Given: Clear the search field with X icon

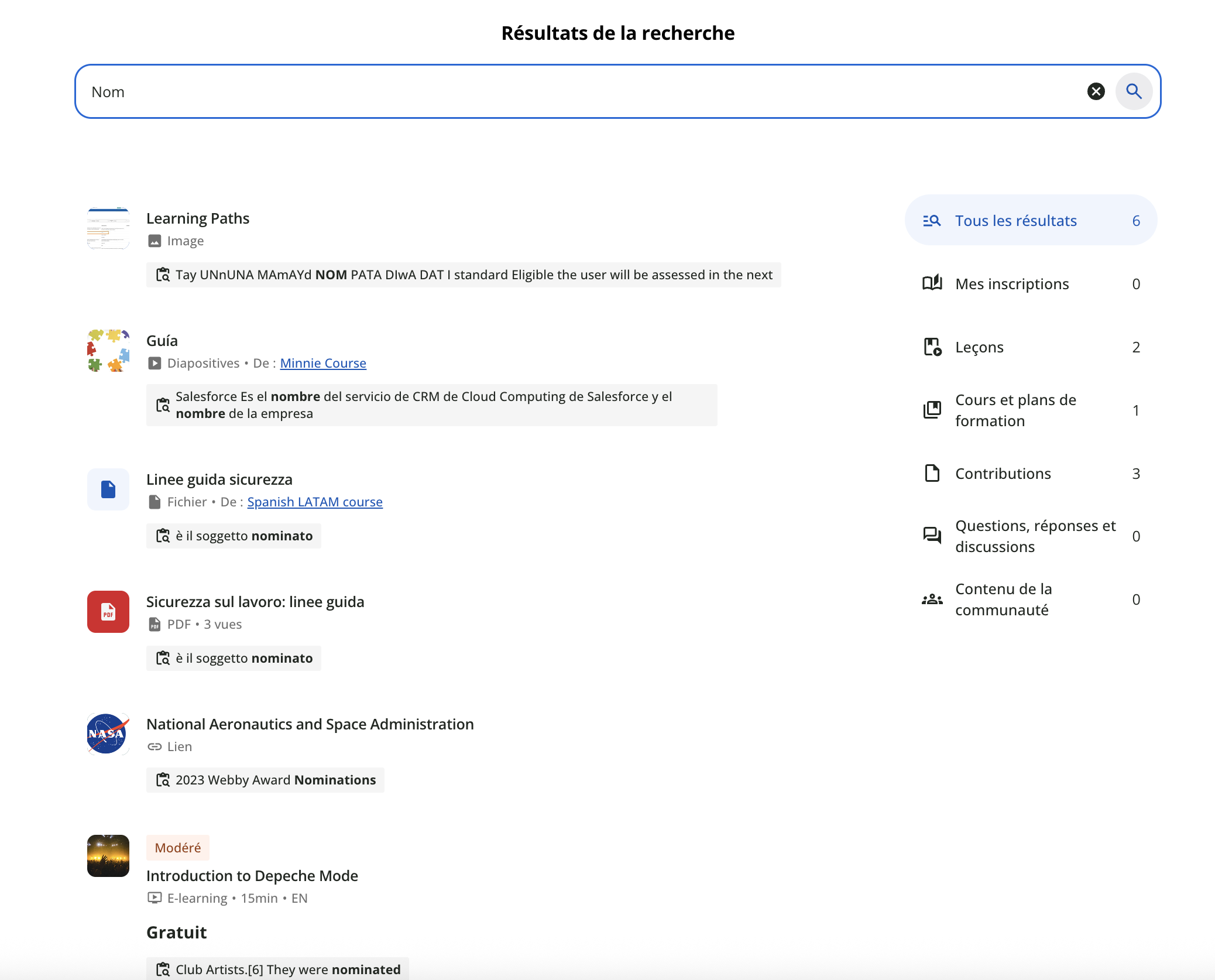Looking at the screenshot, I should [x=1096, y=91].
